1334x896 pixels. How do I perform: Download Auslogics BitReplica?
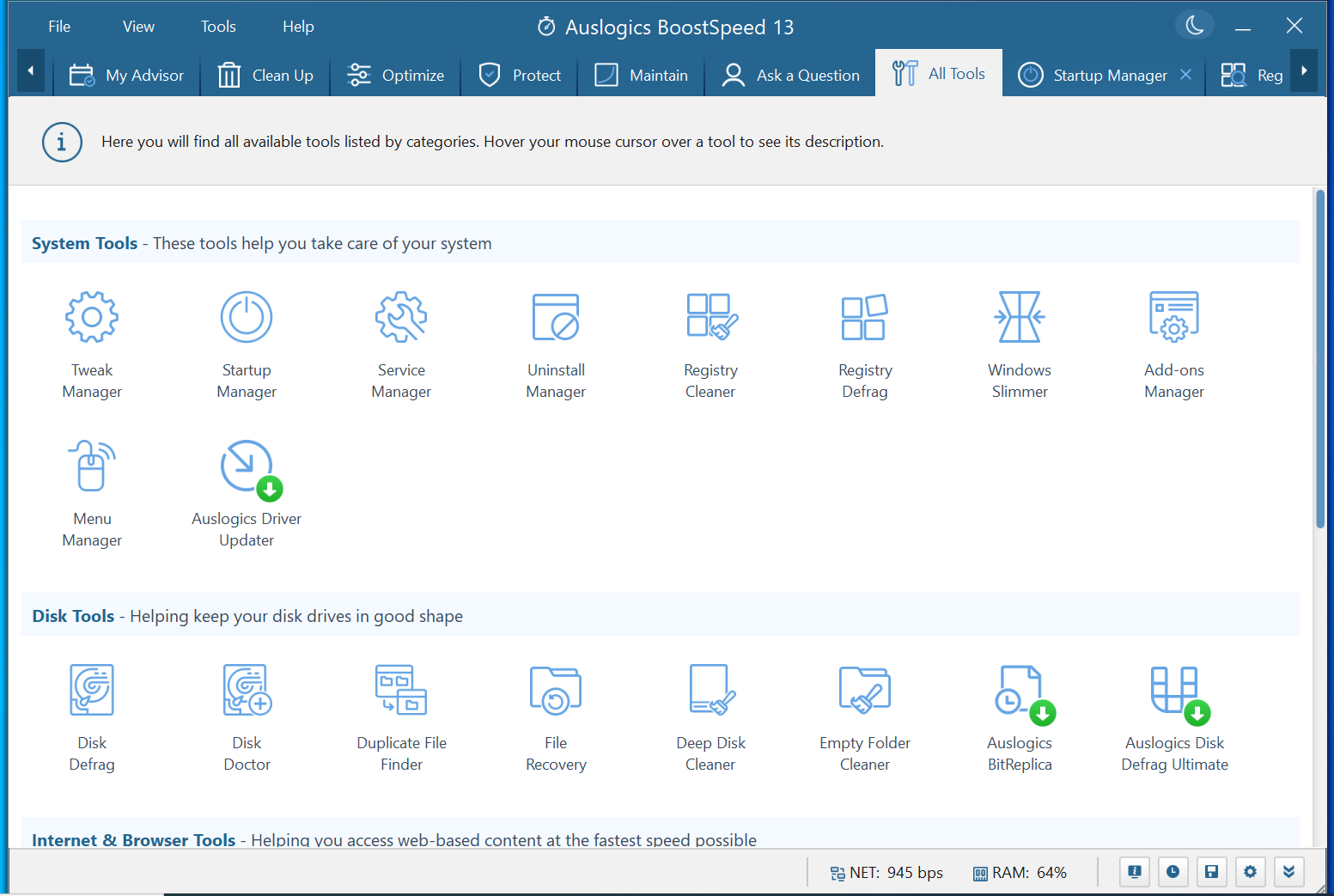(1020, 718)
